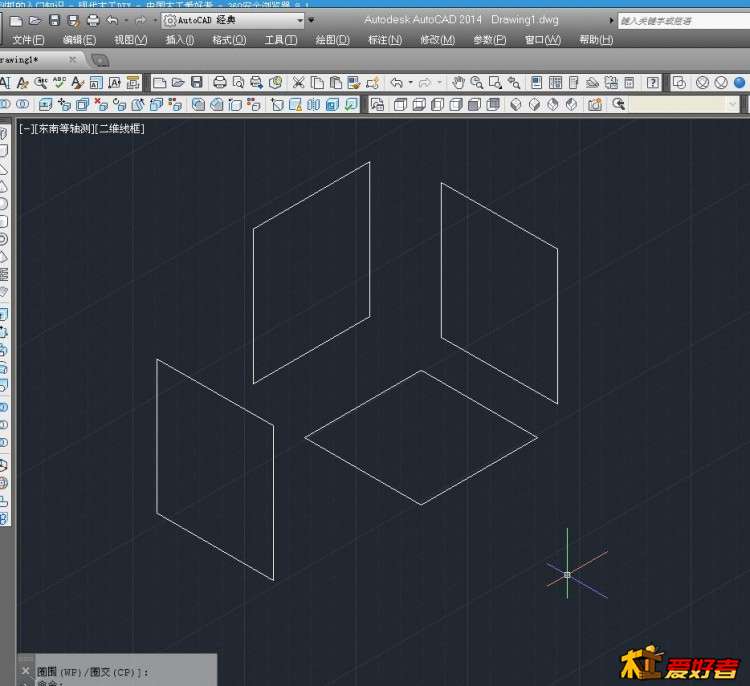750x686 pixels.
Task: Open the 视图(V) menu
Action: (130, 40)
